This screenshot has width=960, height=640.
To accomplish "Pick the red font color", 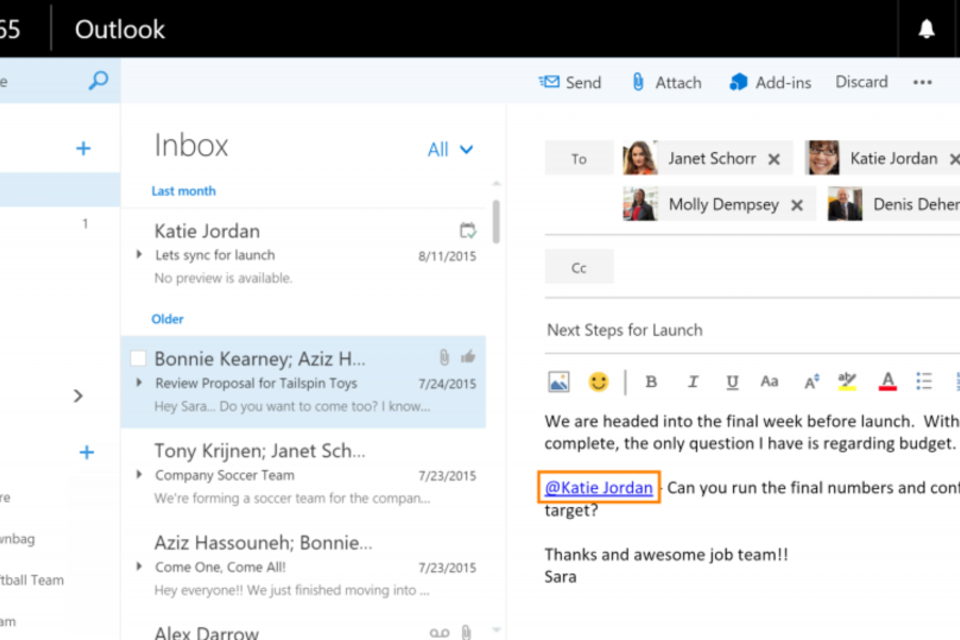I will click(x=888, y=382).
